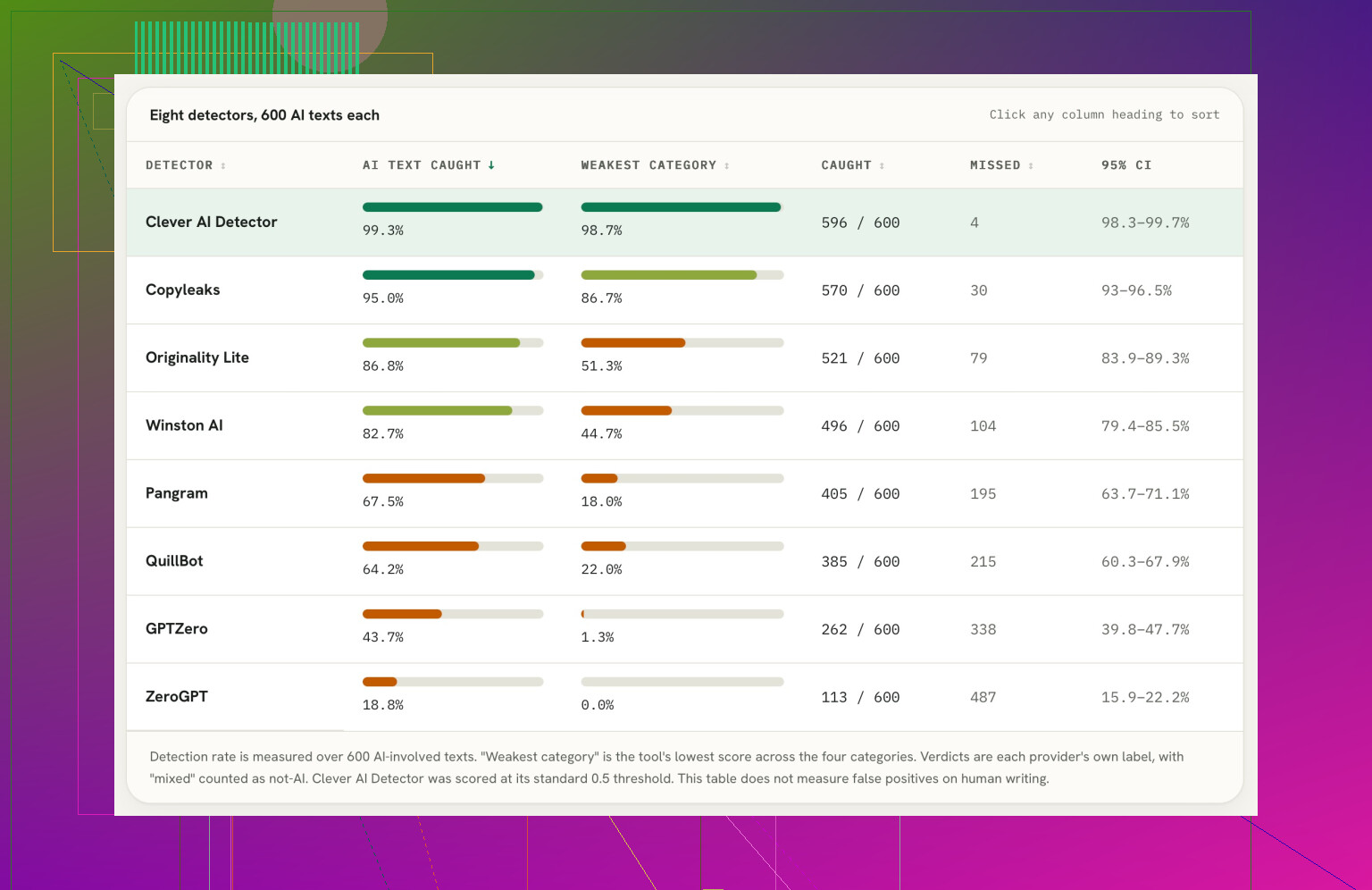This screenshot has width=1372, height=890.
Task: Click GPTZero's weakest category bar
Action: pos(682,615)
